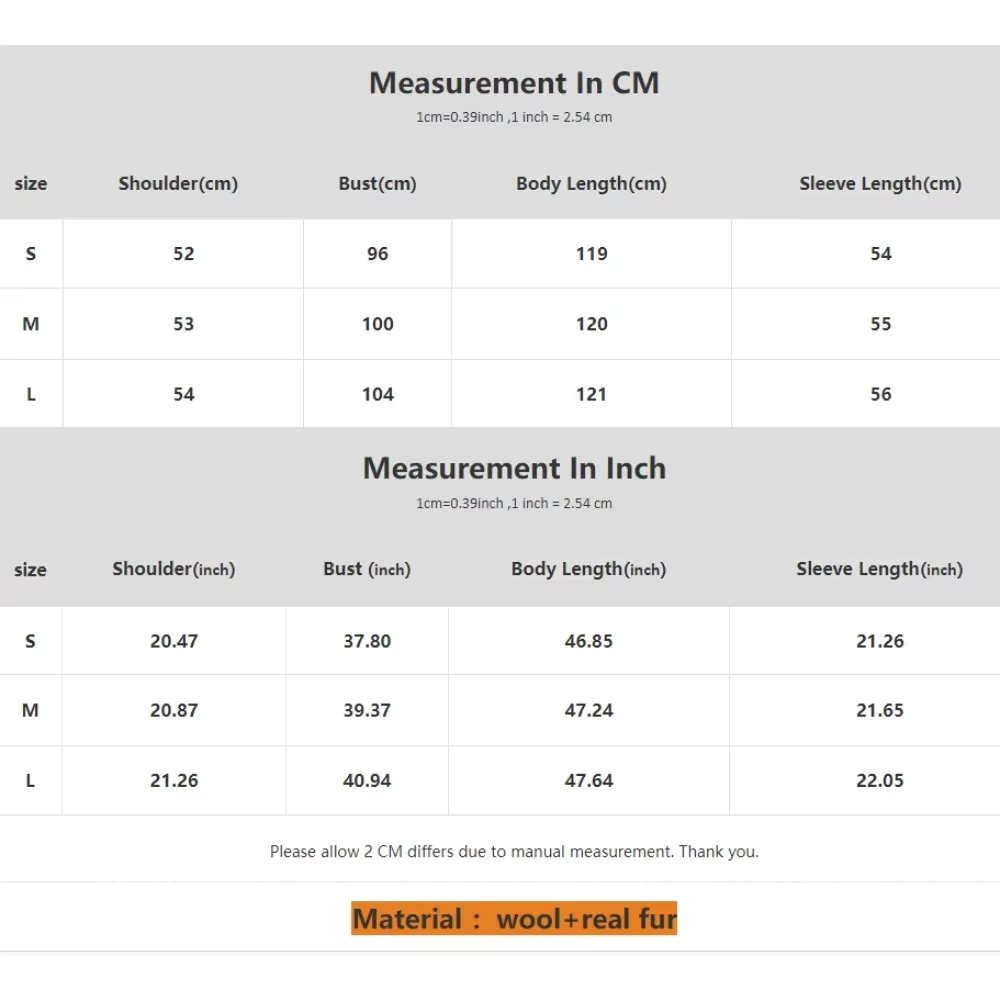Click the Sleeve Length(inch) column header

coord(879,569)
